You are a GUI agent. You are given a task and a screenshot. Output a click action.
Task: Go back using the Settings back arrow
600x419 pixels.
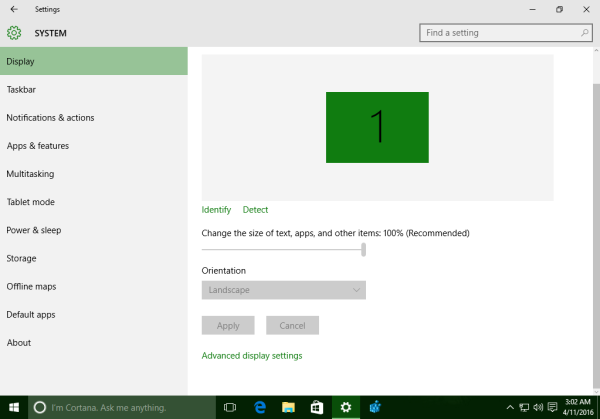(x=14, y=9)
